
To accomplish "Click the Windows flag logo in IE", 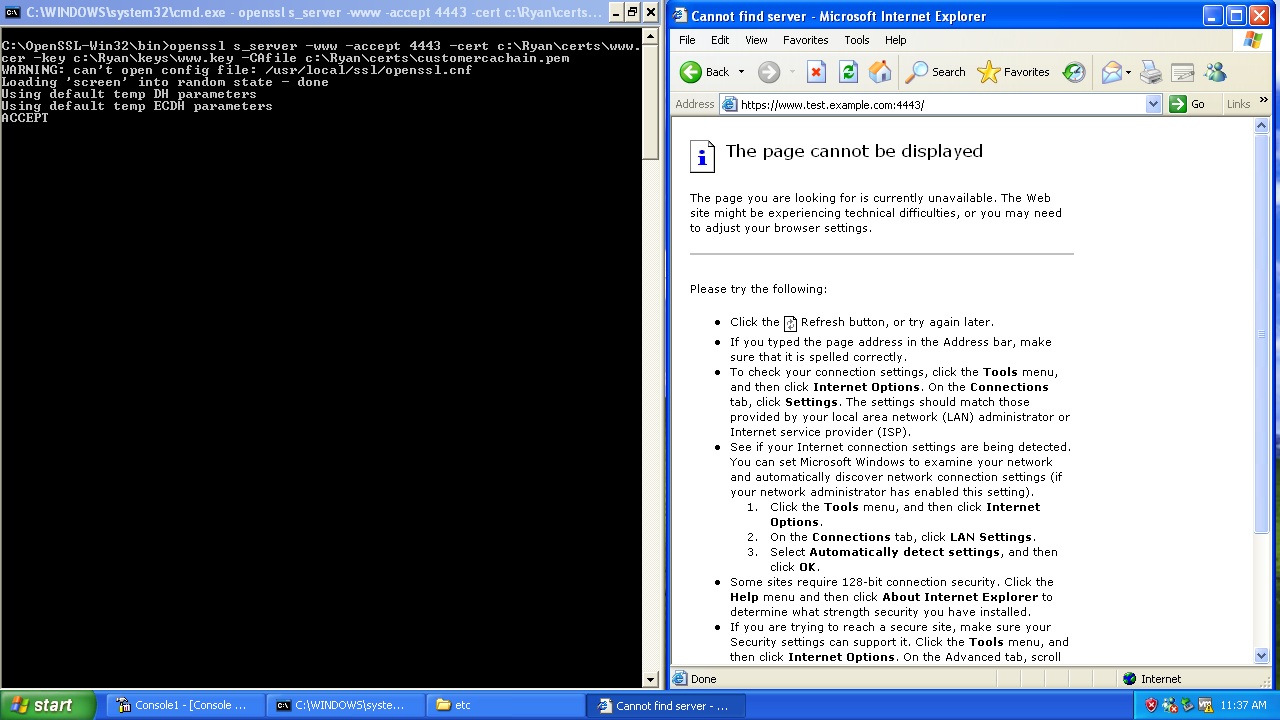I will point(1253,40).
